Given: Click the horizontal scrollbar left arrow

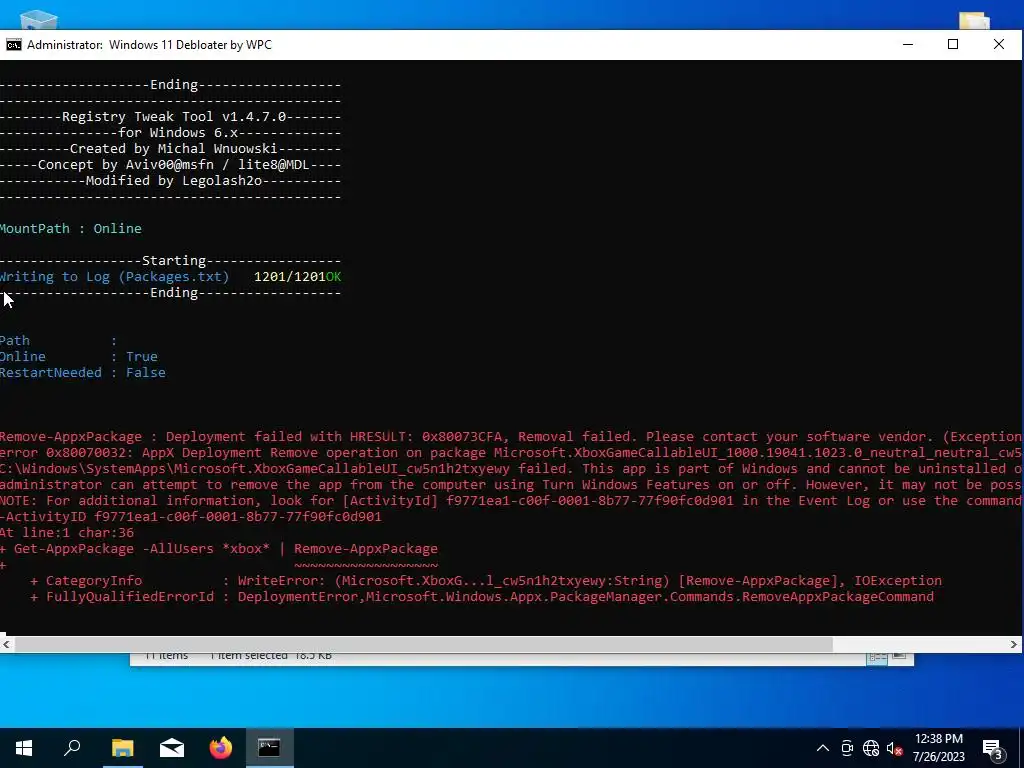Looking at the screenshot, I should coord(6,645).
